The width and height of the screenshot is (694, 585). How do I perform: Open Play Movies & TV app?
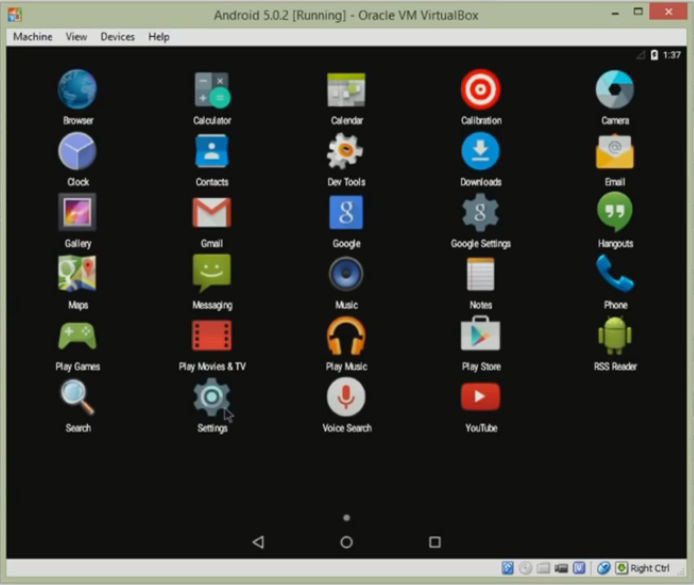click(212, 335)
